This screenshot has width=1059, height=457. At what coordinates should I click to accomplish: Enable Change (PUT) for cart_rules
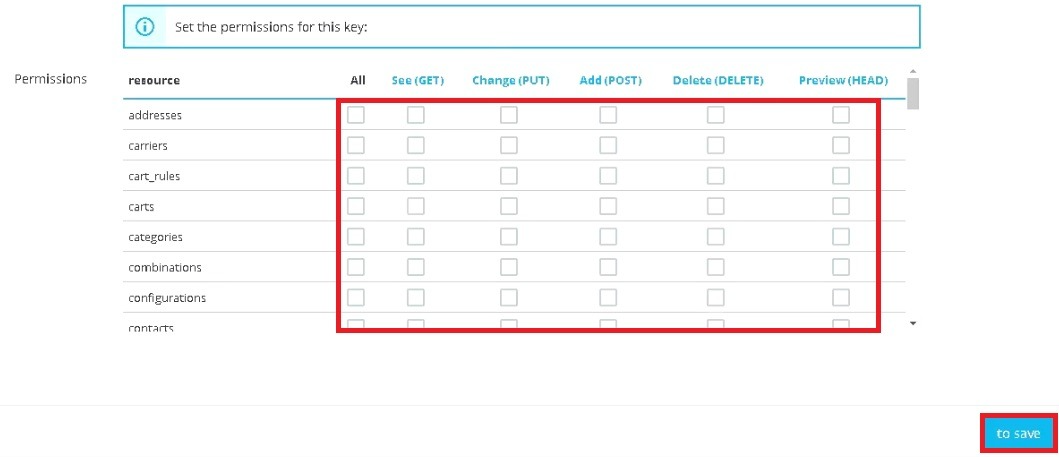tap(509, 176)
